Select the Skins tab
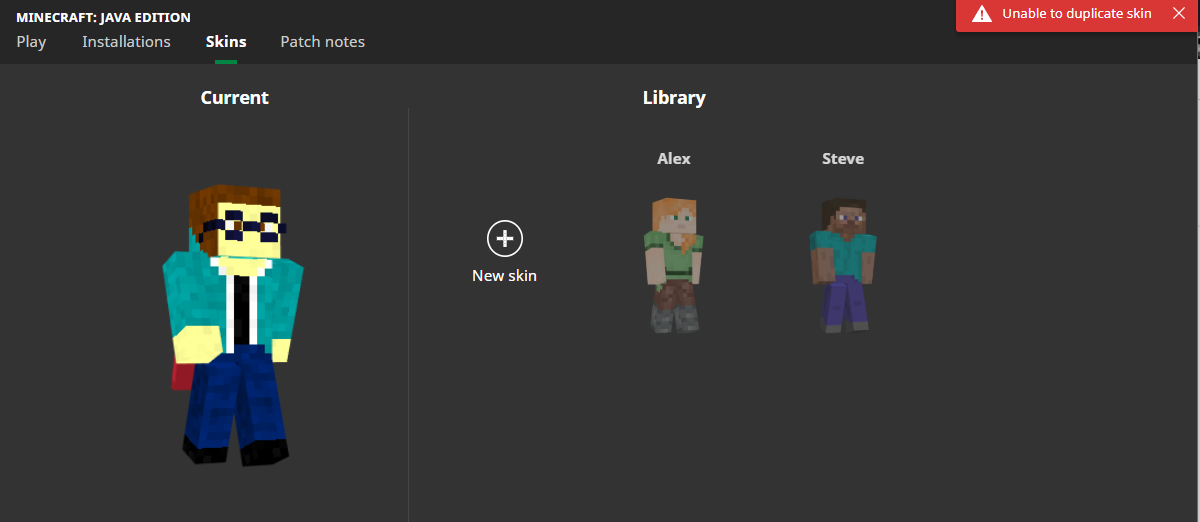This screenshot has width=1200, height=522. (226, 42)
